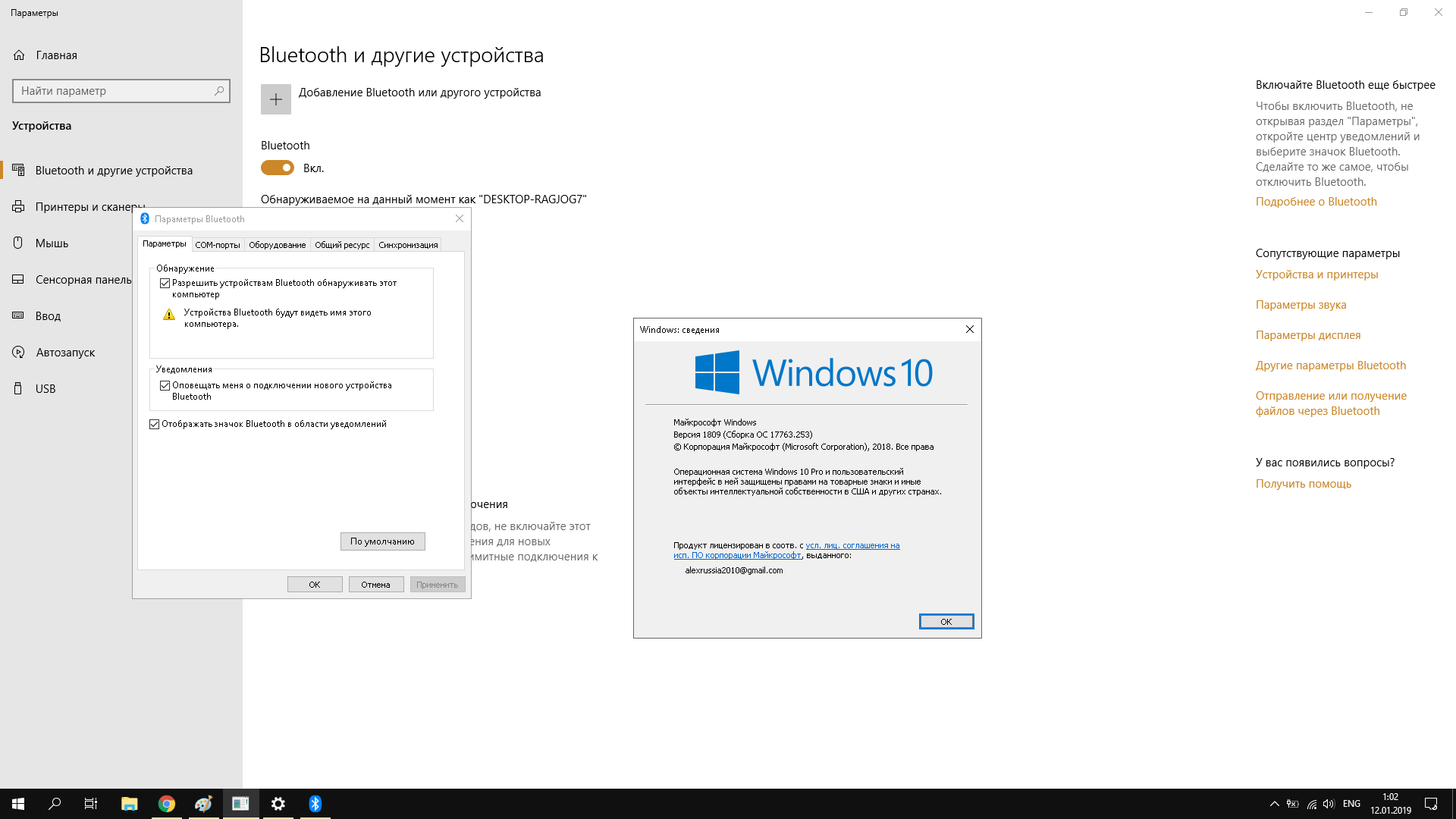Click the ENG language indicator
This screenshot has width=1456, height=819.
tap(1351, 804)
